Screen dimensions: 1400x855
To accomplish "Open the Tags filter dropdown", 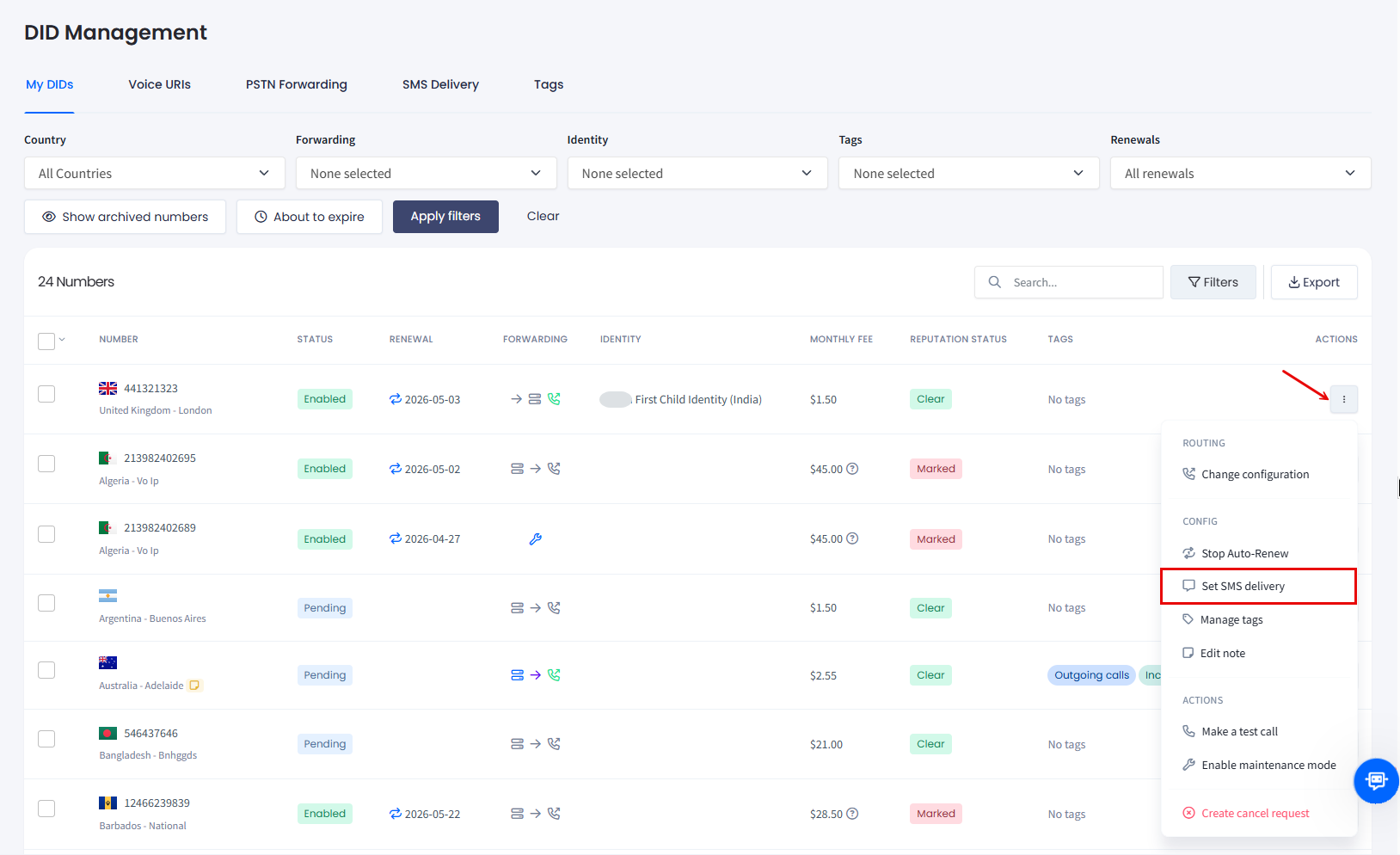I will point(969,173).
